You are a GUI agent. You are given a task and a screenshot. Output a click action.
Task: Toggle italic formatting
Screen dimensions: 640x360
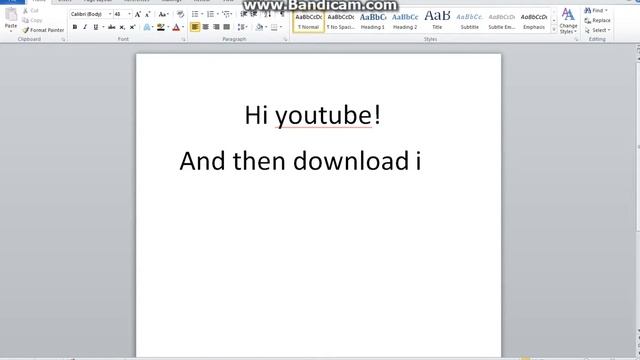click(85, 27)
